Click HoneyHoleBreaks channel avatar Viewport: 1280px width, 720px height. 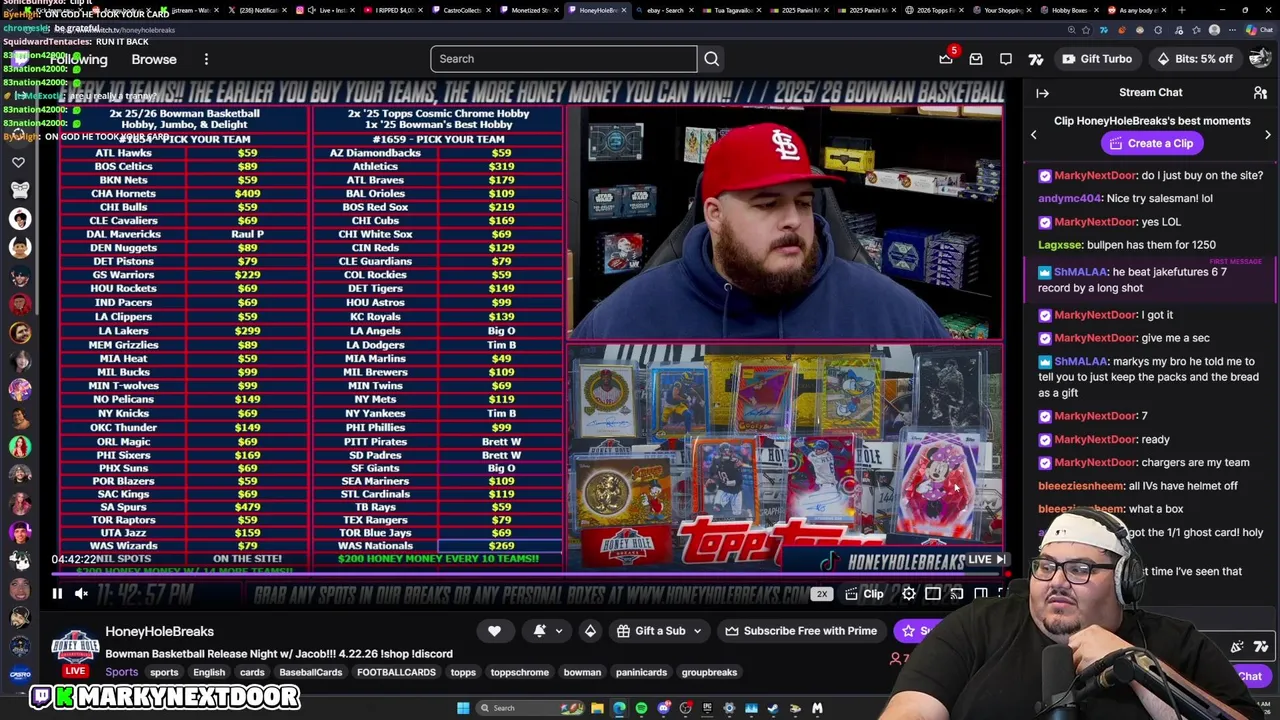pos(75,647)
